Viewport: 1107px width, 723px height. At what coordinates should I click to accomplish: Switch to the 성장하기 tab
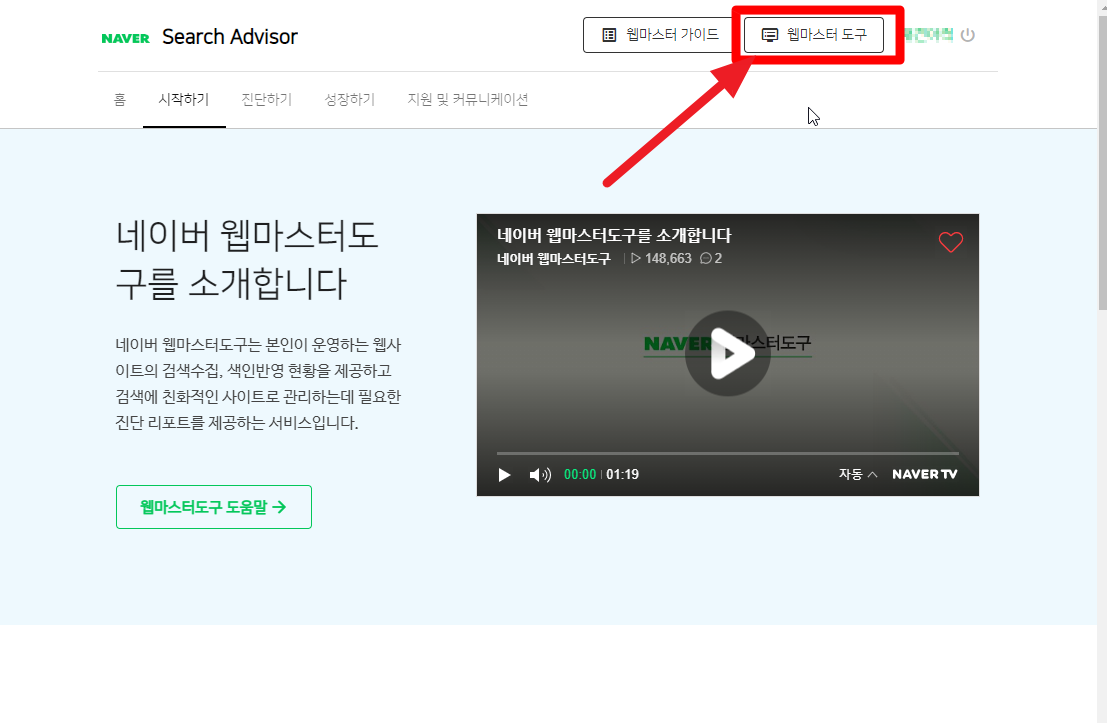pyautogui.click(x=350, y=100)
